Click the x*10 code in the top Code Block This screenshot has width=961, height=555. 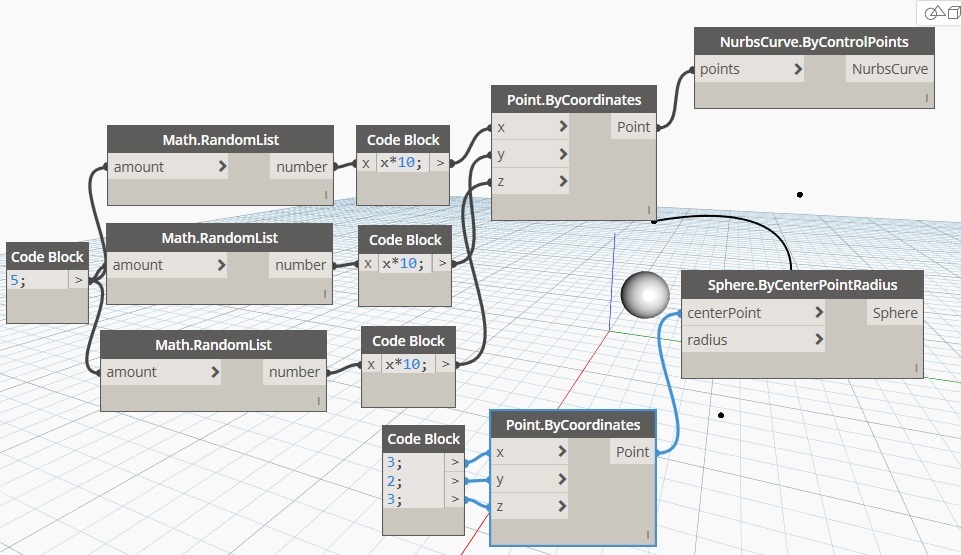(403, 163)
